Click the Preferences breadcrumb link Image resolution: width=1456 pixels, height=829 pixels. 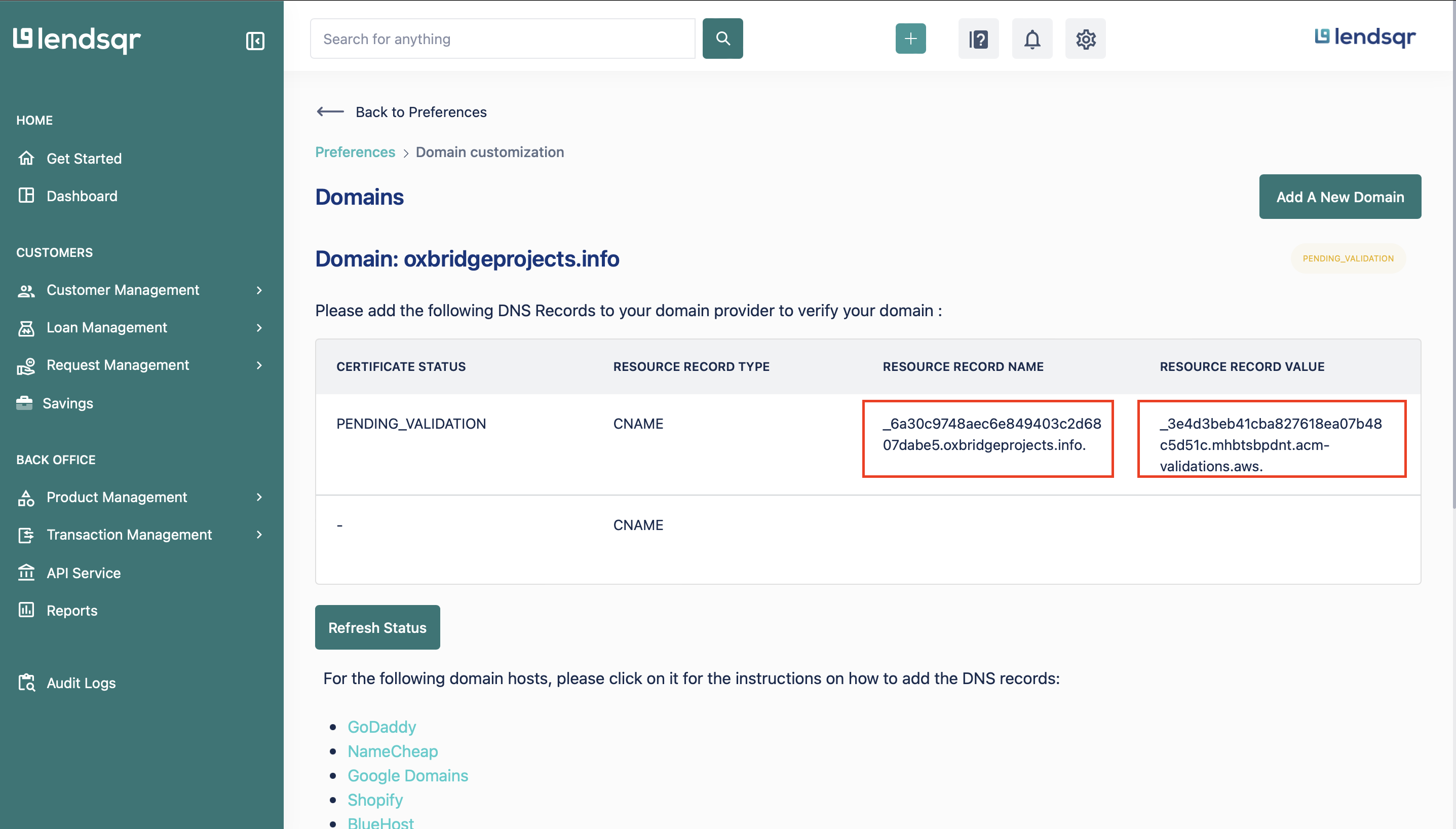355,152
